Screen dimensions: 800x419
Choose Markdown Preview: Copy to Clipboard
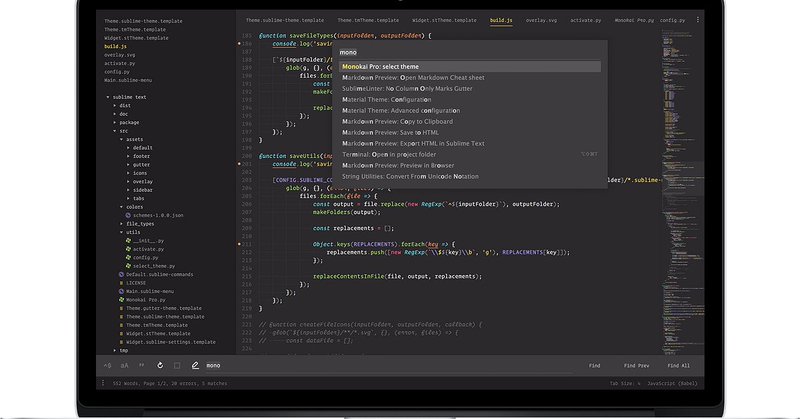click(x=469, y=121)
